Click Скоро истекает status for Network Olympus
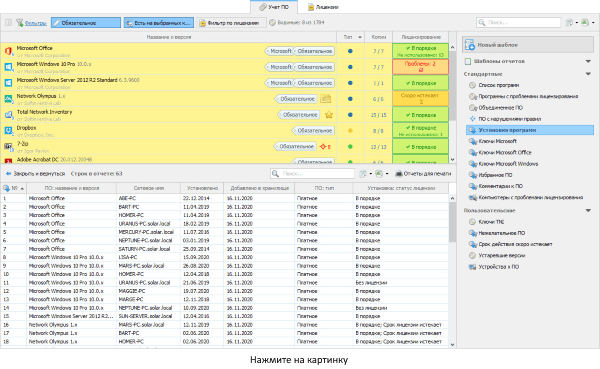Screen dimensions: 600x369 pos(420,99)
